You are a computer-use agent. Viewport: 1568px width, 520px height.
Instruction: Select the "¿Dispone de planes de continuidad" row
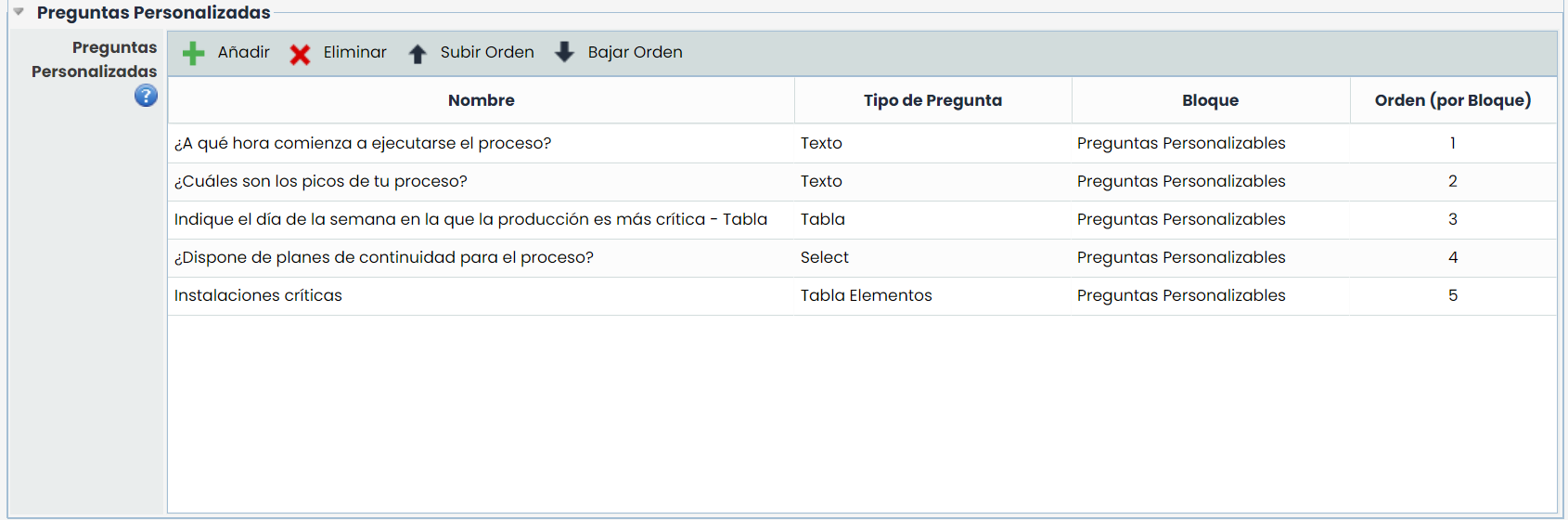(x=384, y=257)
